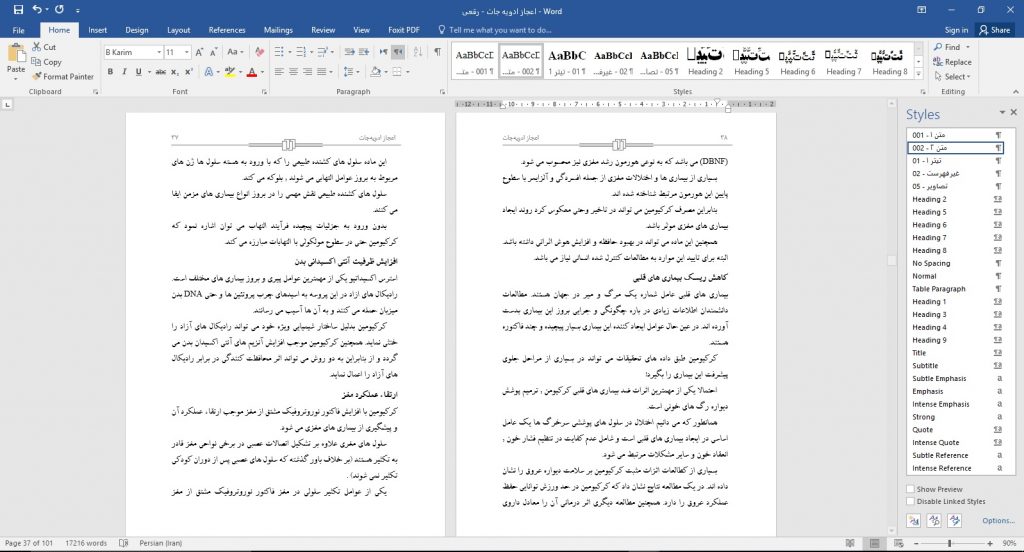Open Styles pane options dropdown arrow
The width and height of the screenshot is (1024, 552).
(x=1002, y=113)
